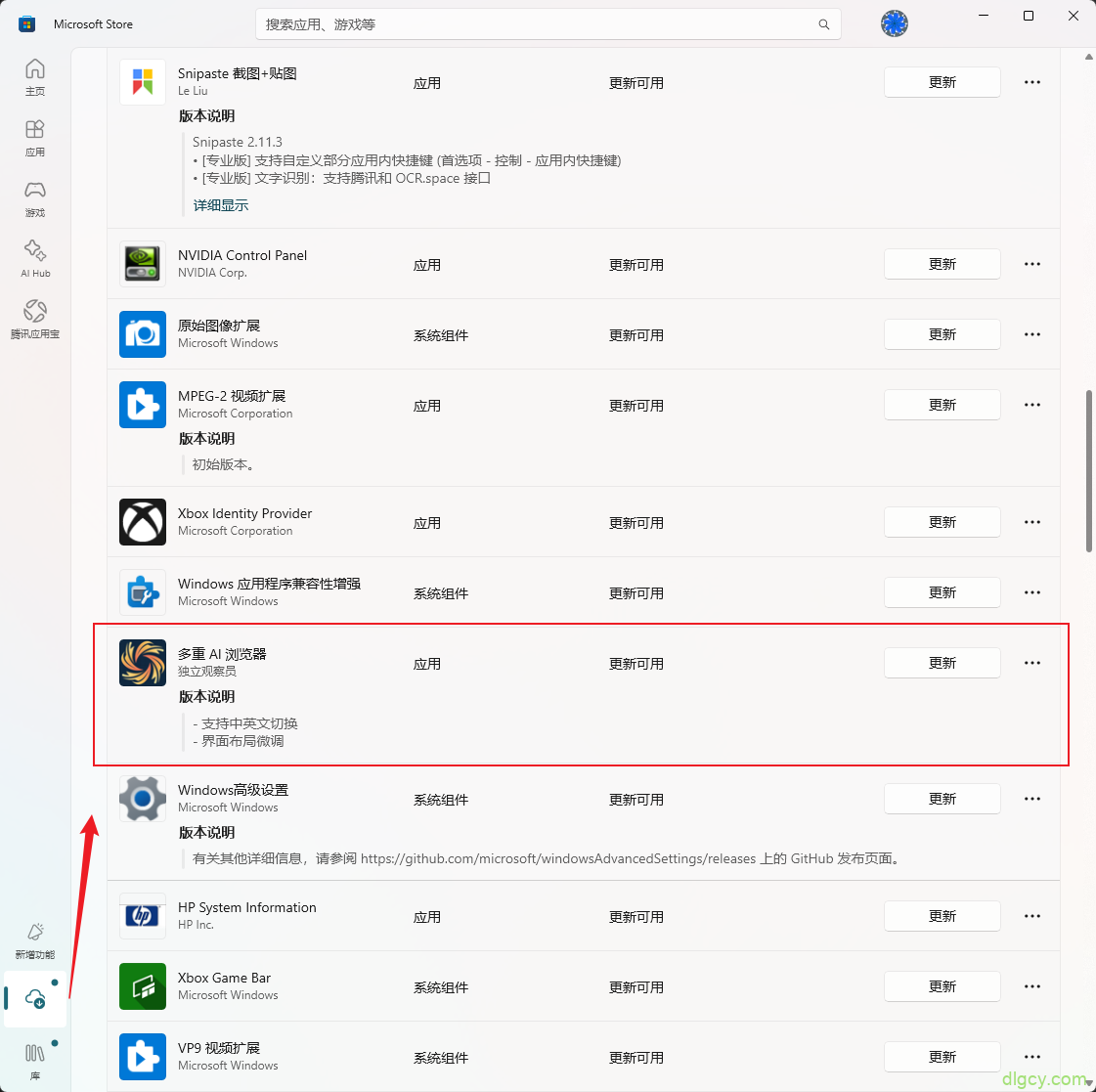The height and width of the screenshot is (1092, 1096).
Task: Click the user profile avatar
Action: [894, 23]
